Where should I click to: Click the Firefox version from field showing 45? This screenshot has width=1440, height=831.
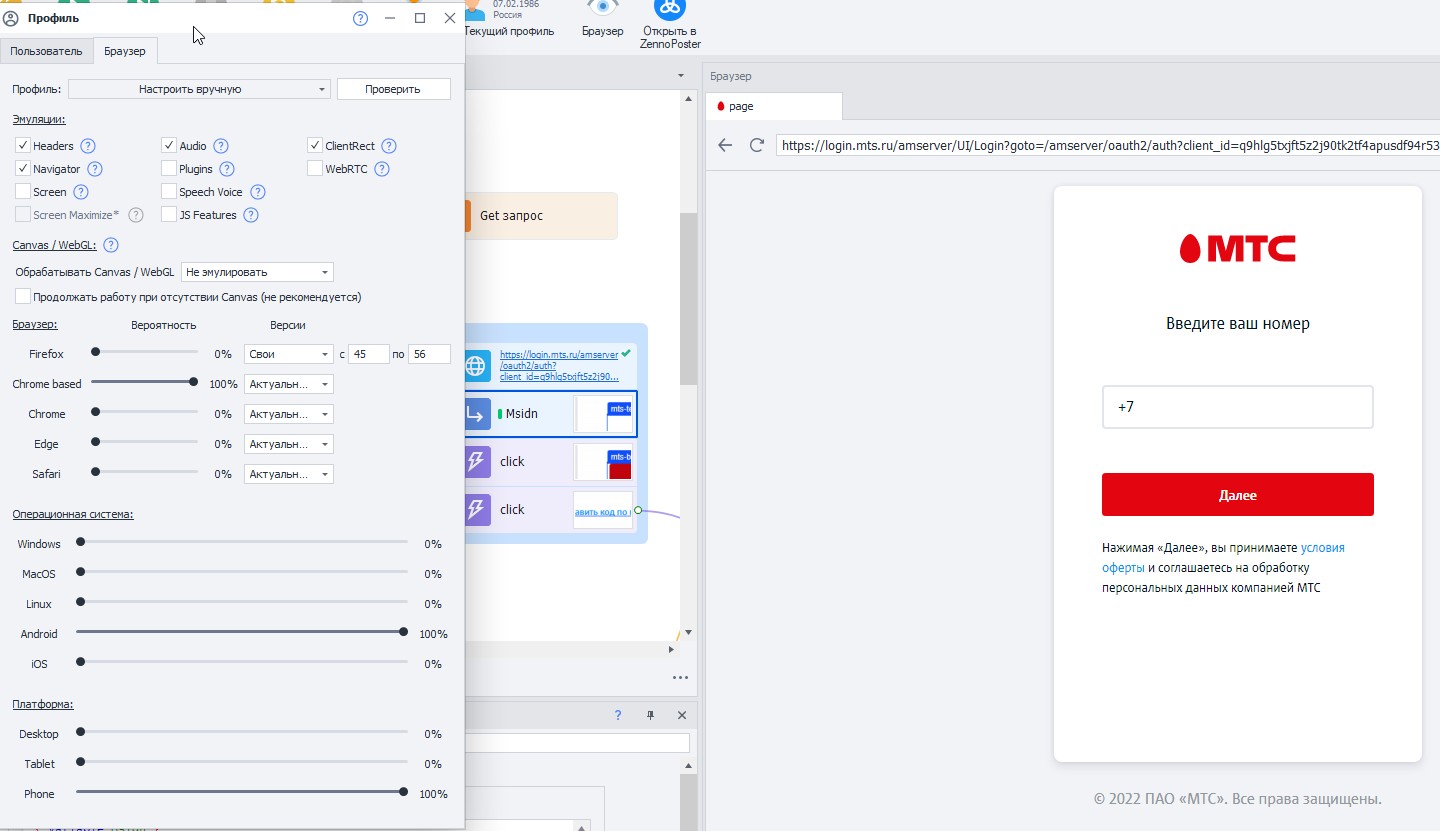[x=368, y=354]
